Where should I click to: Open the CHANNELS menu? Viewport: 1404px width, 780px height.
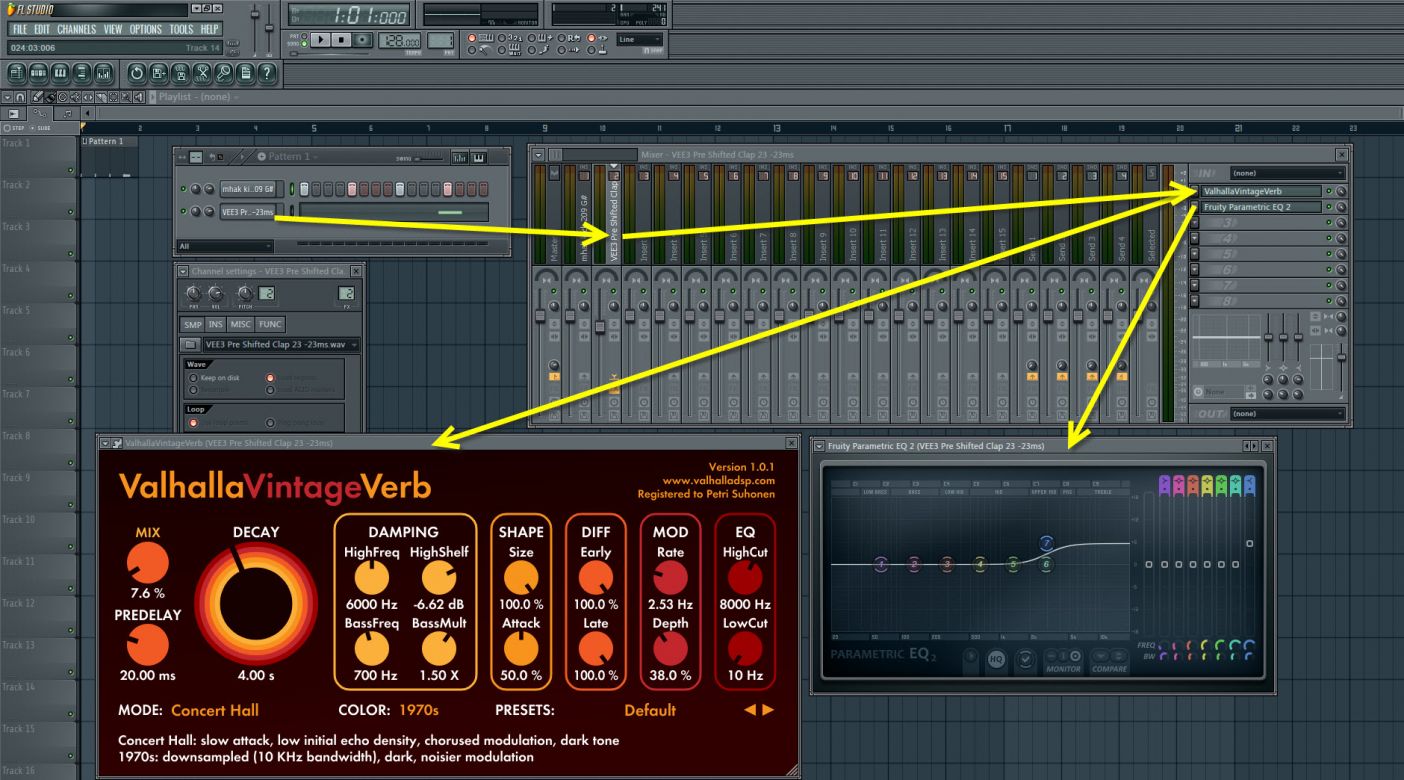click(x=76, y=29)
